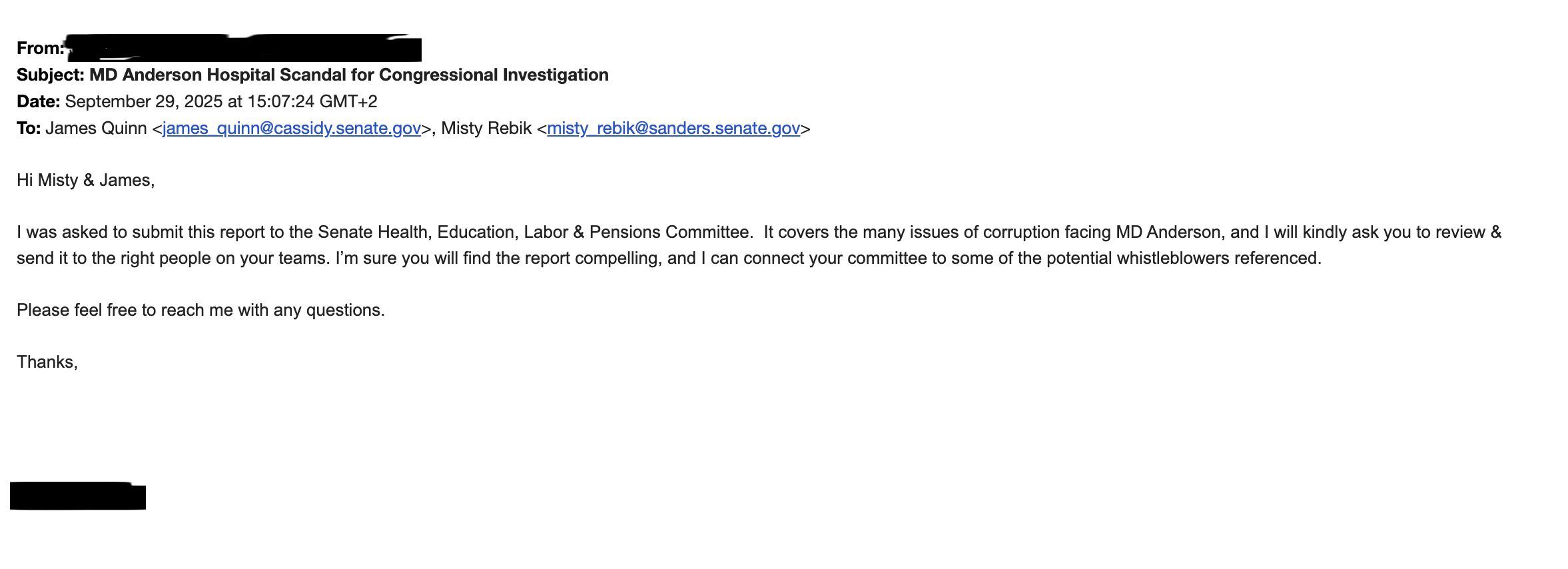Click the bold "Subject:" header label
This screenshot has width=1568, height=569.
tap(51, 75)
